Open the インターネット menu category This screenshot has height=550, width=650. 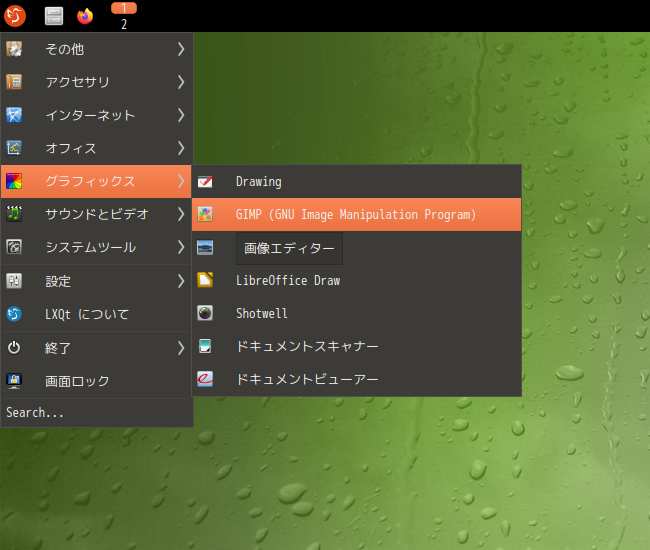pyautogui.click(x=96, y=115)
